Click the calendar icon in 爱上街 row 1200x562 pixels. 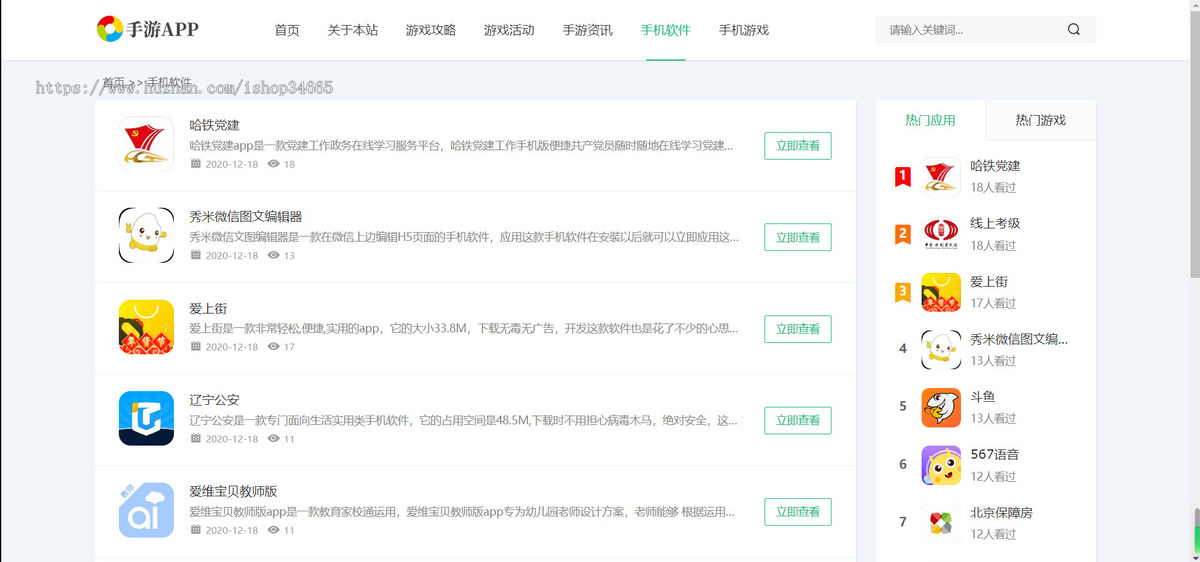195,346
